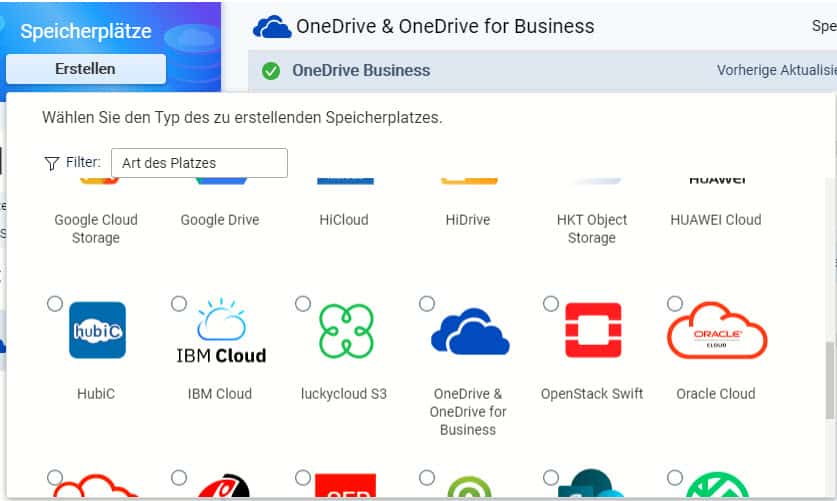Image resolution: width=837 pixels, height=501 pixels.
Task: Select radio button below luckycloud S3 row
Action: click(303, 477)
